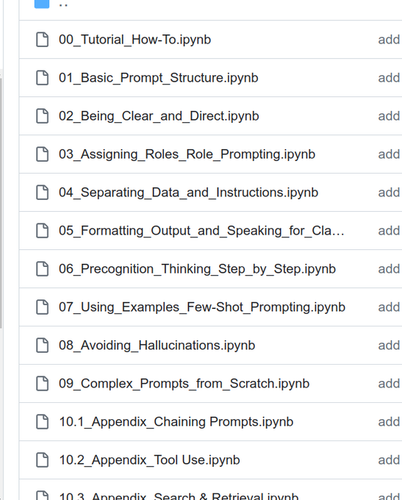Click commit message 'add' for 00_Tutorial_How-To row

pos(389,40)
